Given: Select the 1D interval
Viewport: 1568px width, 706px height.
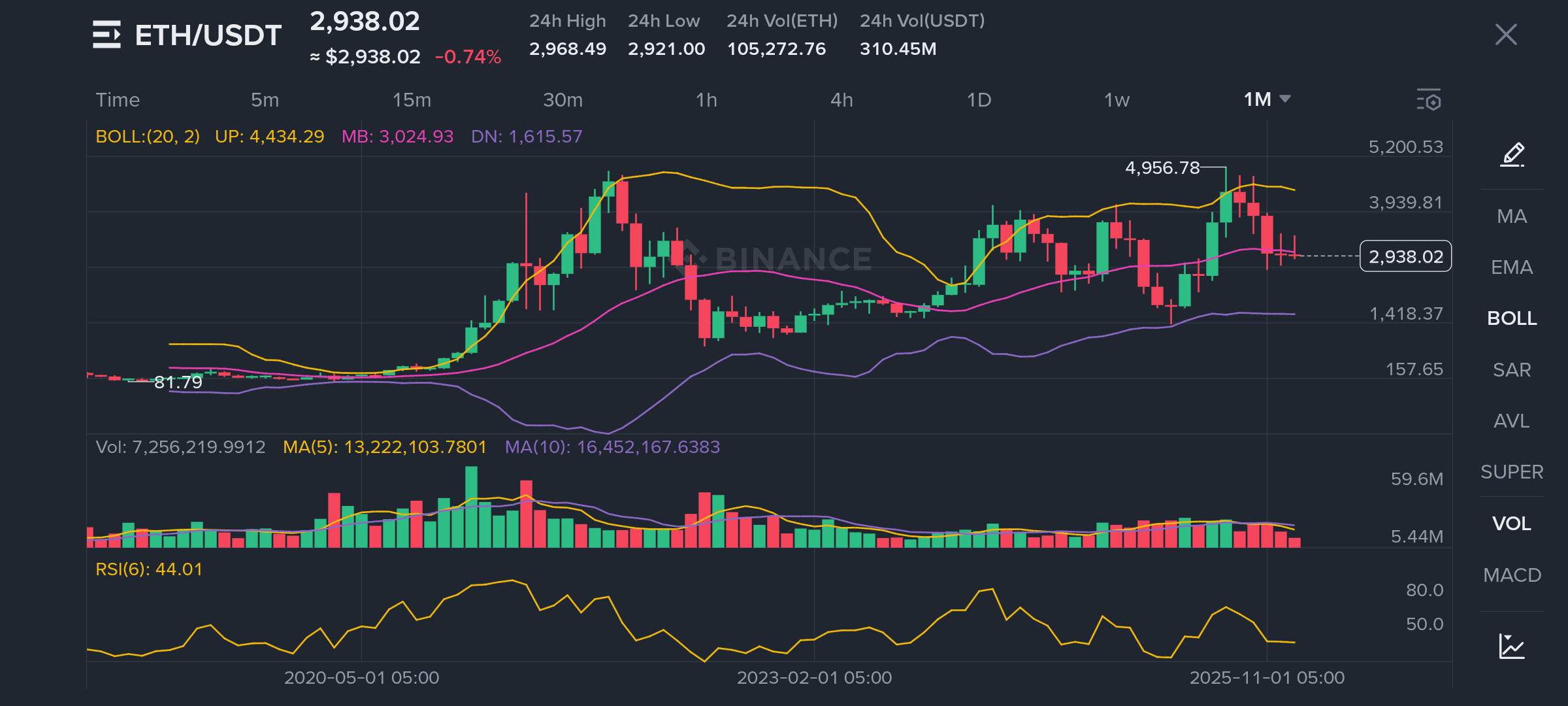Looking at the screenshot, I should pyautogui.click(x=979, y=100).
